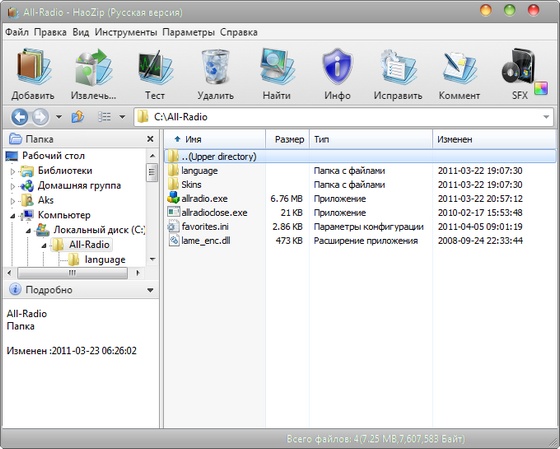Collapse the Подробно details panel arrow
The width and height of the screenshot is (560, 449).
click(x=150, y=290)
